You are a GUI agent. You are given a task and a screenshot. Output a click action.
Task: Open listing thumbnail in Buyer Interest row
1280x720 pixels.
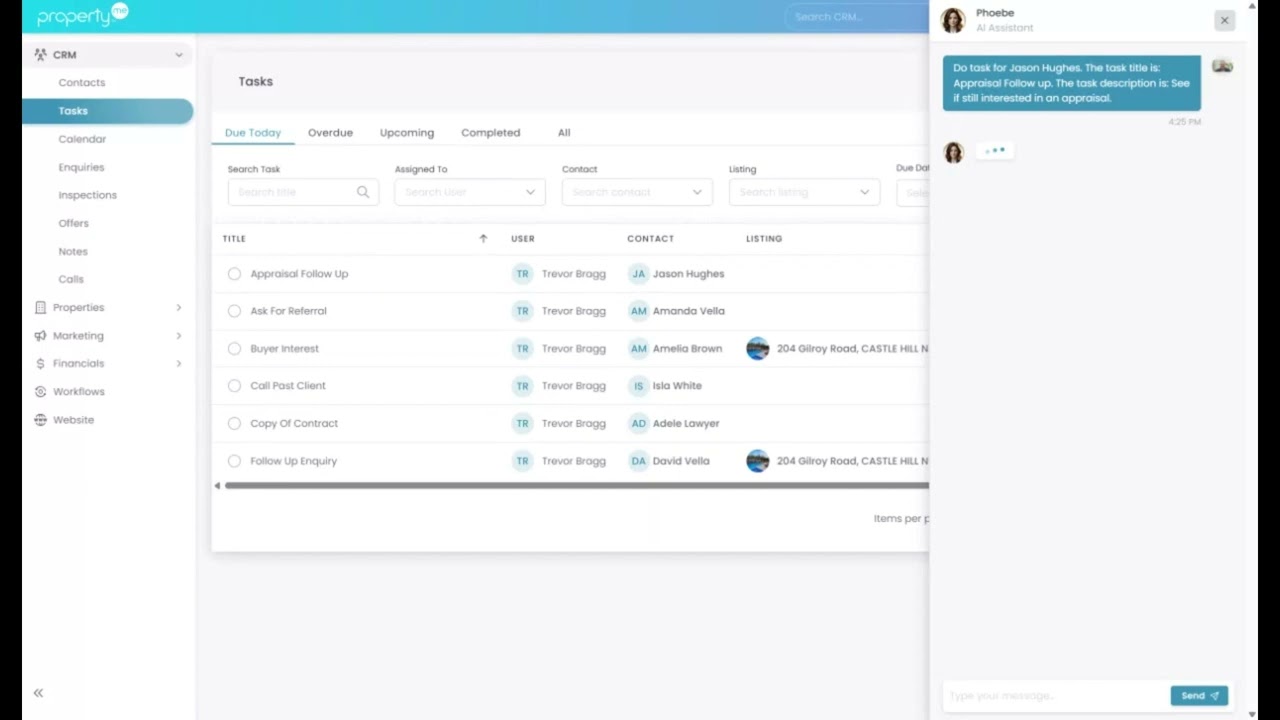coord(758,349)
